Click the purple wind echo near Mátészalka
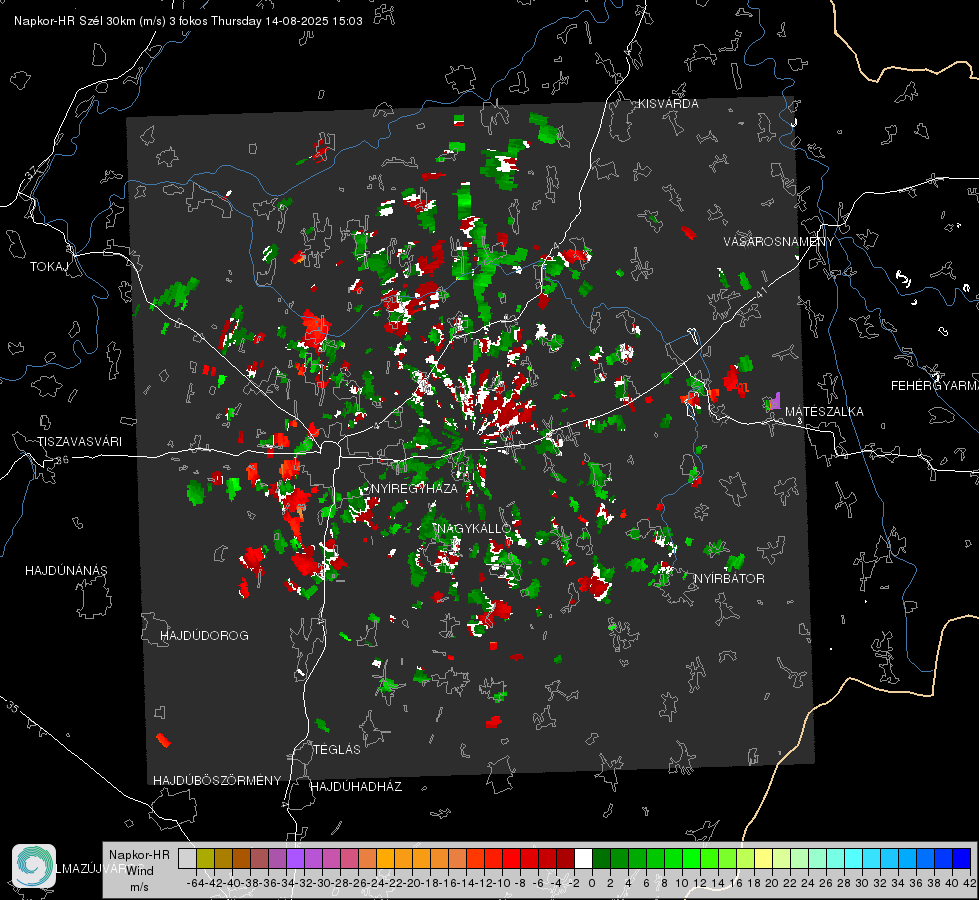 [775, 401]
